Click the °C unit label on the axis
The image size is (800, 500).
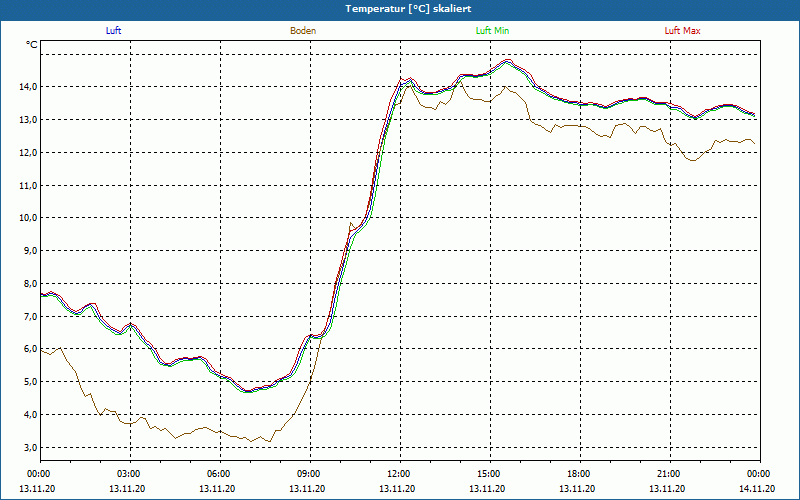pos(32,45)
